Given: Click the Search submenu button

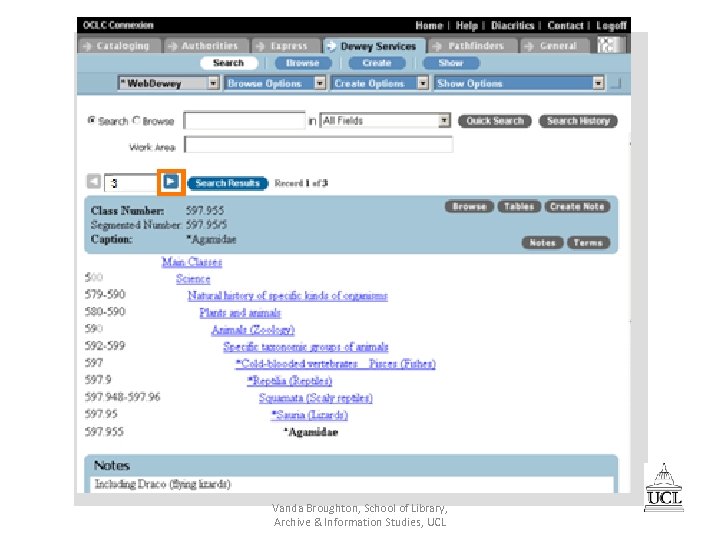Looking at the screenshot, I should click(x=228, y=63).
